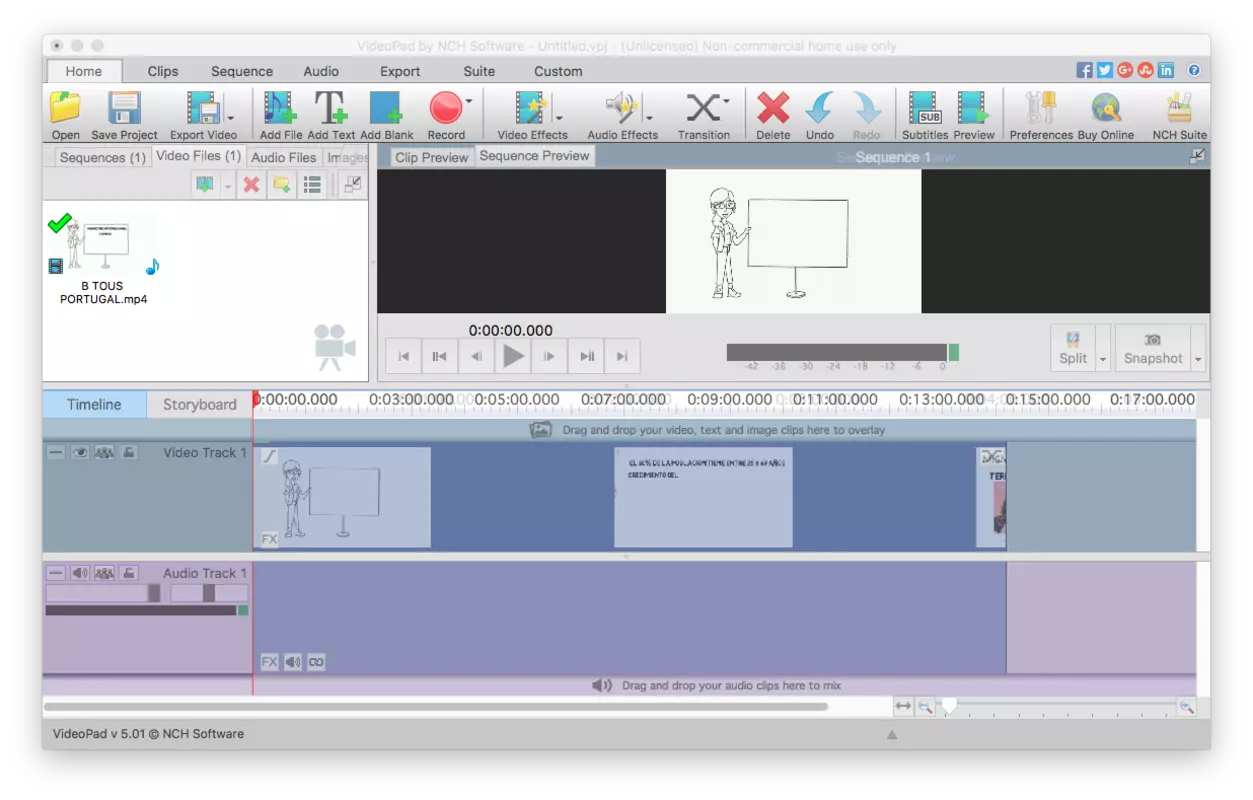
Task: Click the Facebook share icon
Action: (x=1084, y=70)
